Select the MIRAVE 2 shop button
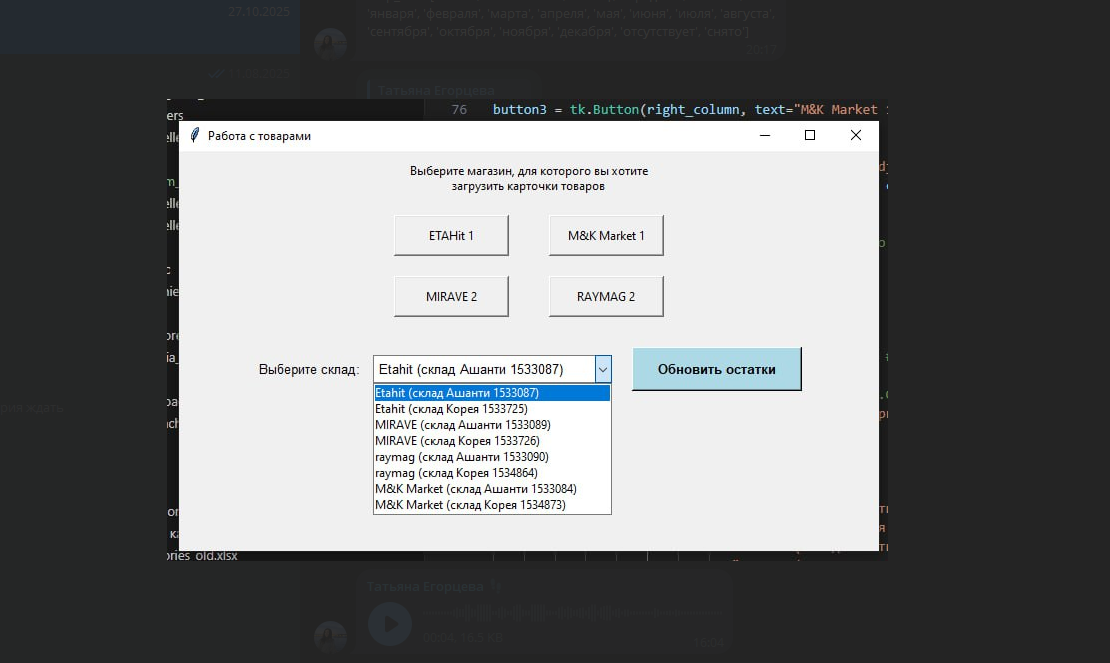 tap(451, 296)
